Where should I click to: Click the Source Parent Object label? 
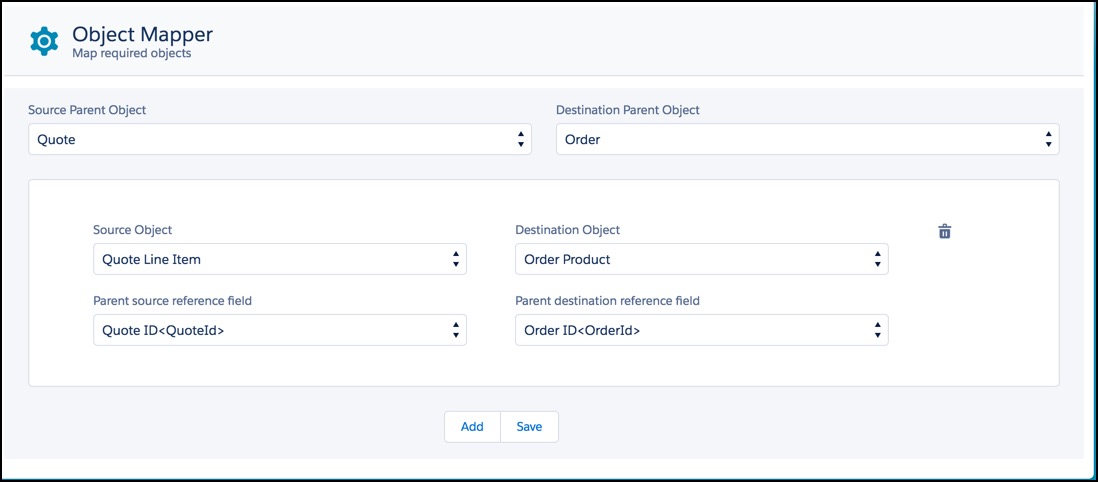click(x=88, y=110)
